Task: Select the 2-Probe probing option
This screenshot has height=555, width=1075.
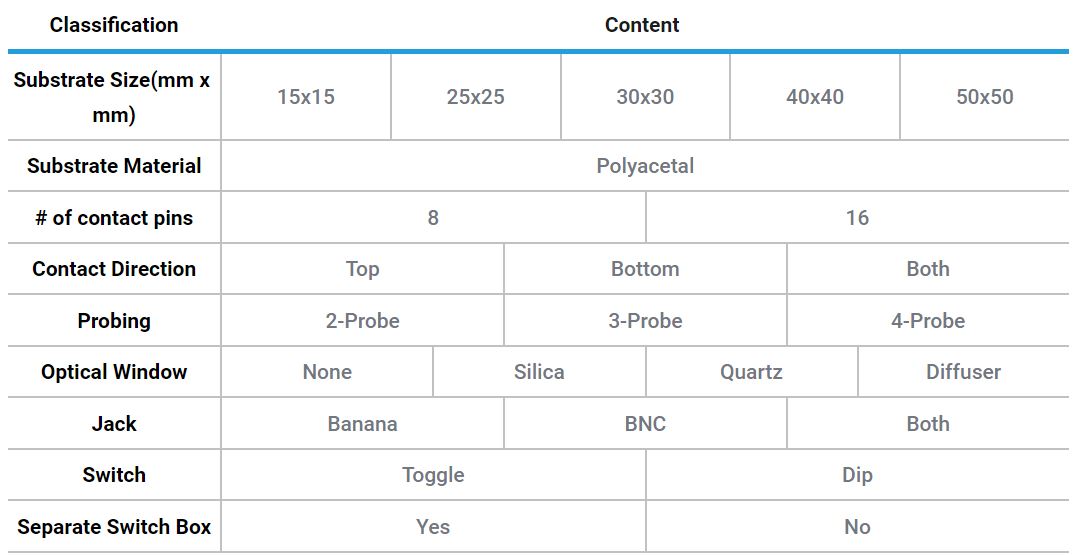Action: [363, 321]
